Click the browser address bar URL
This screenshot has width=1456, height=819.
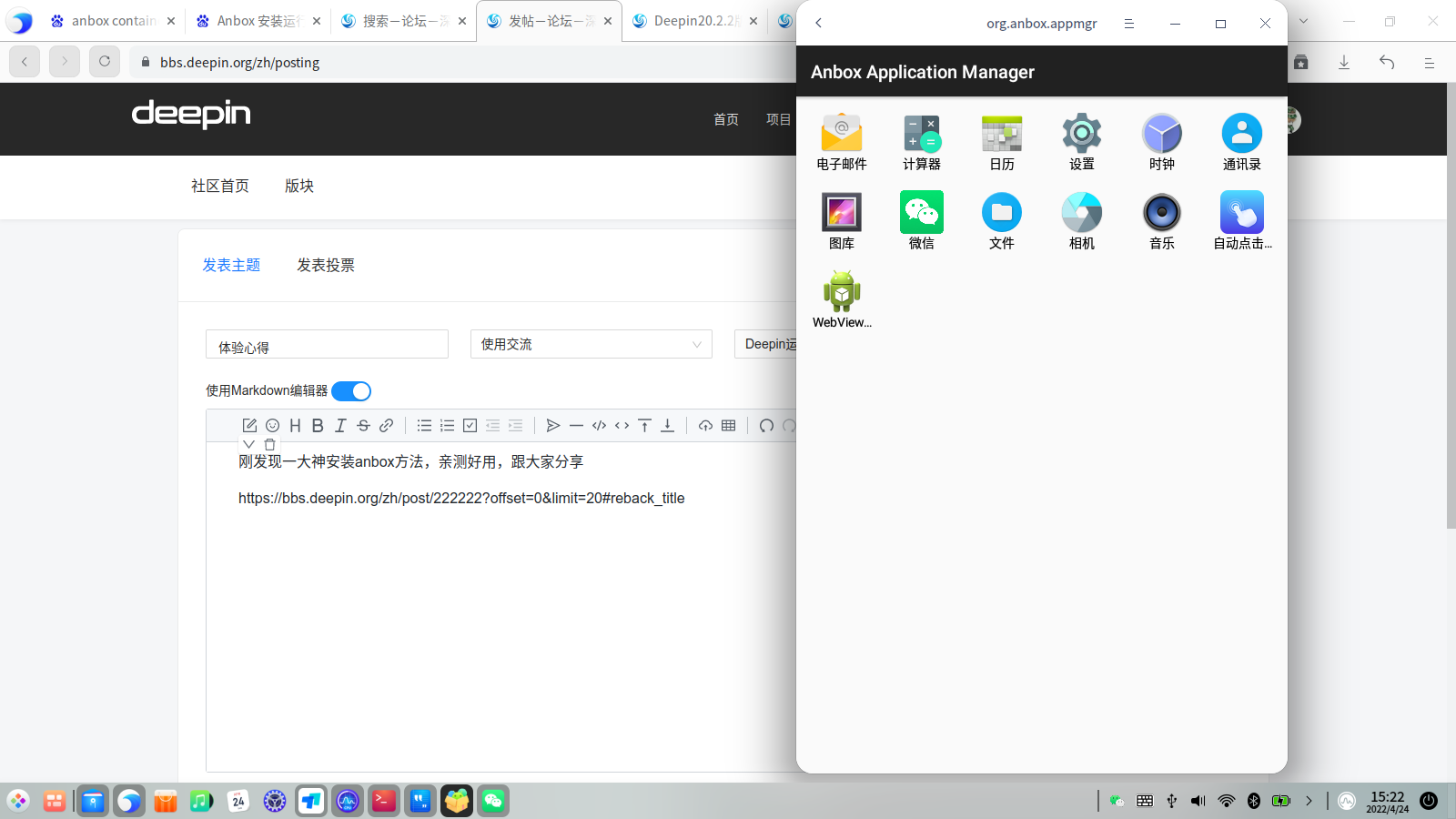tap(240, 63)
